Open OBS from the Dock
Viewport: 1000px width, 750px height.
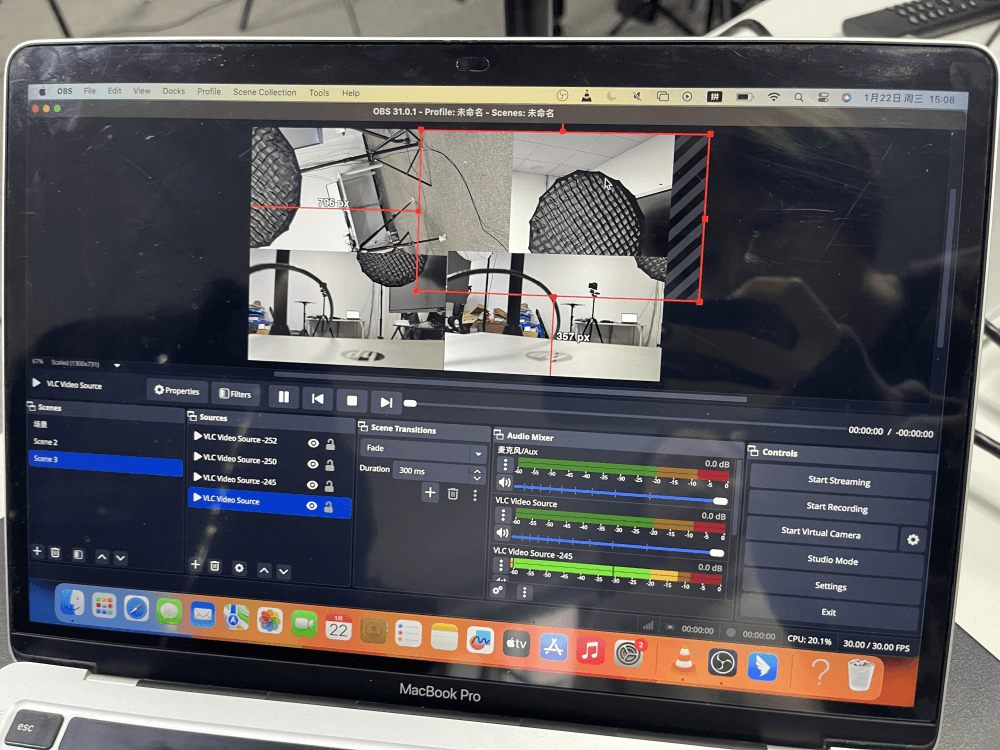(x=723, y=663)
